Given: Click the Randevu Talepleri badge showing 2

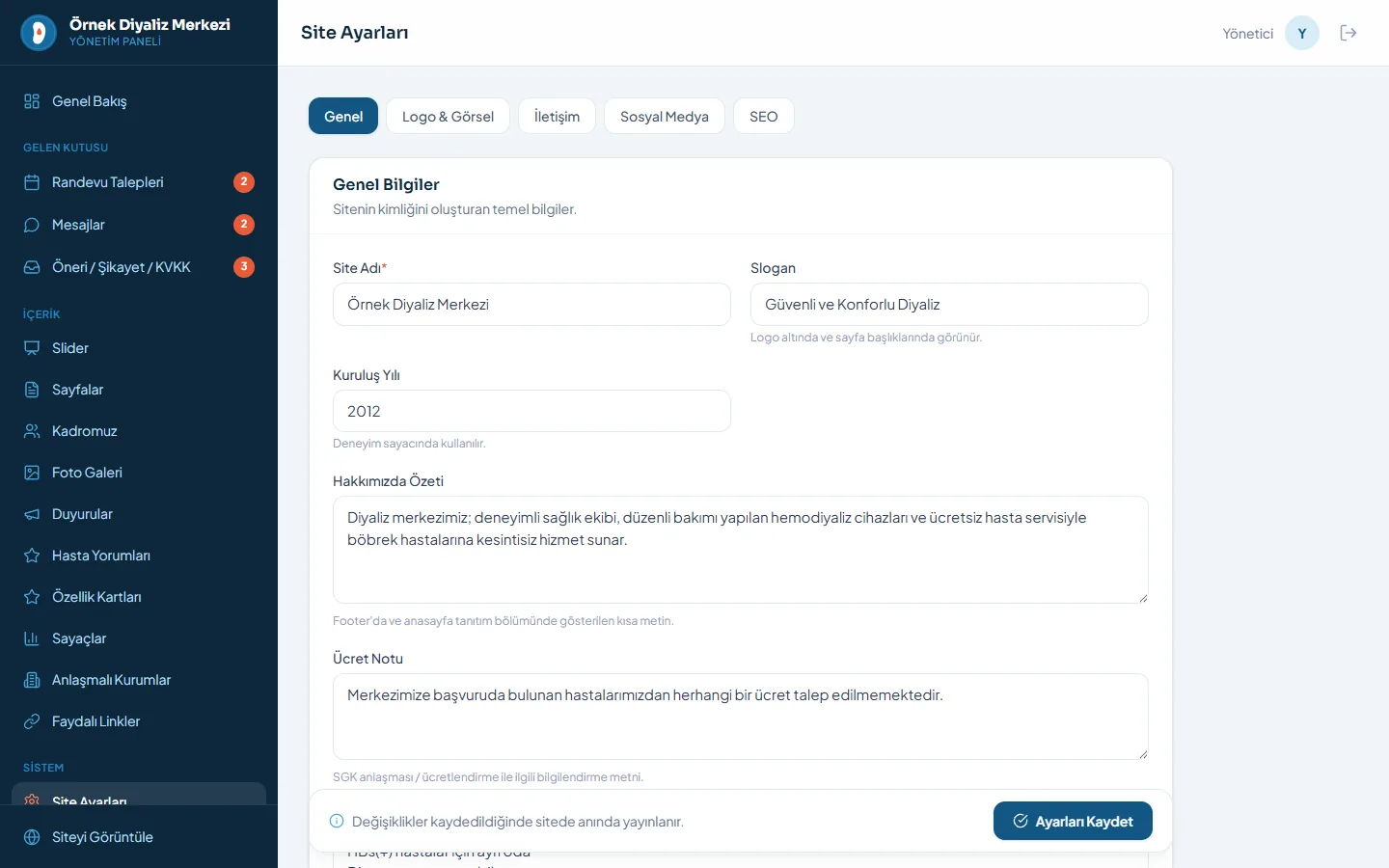Looking at the screenshot, I should click(x=244, y=181).
